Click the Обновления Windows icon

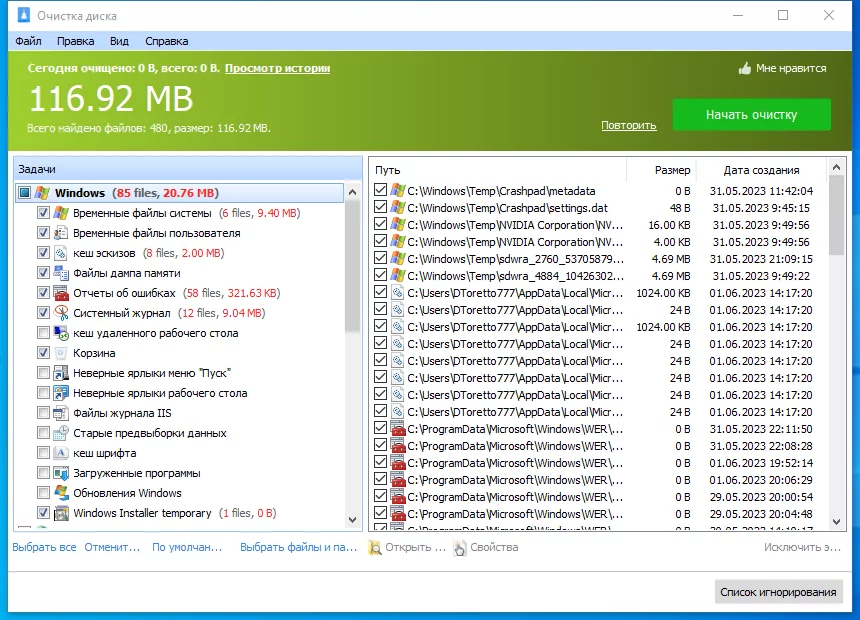(61, 493)
